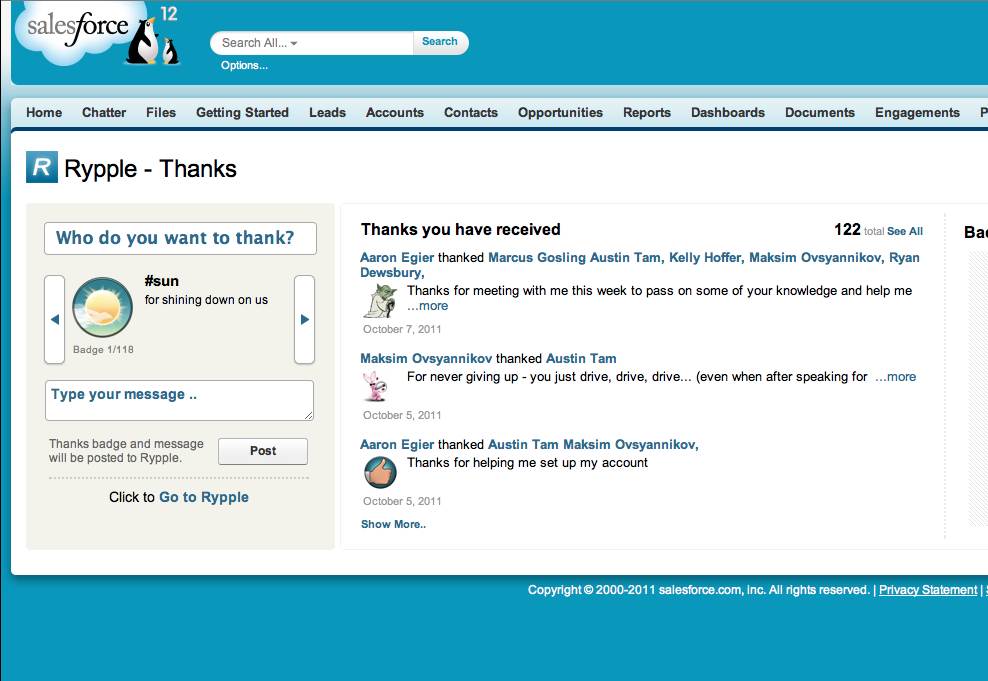Switch to the Reports tab
Image resolution: width=988 pixels, height=681 pixels.
[646, 112]
